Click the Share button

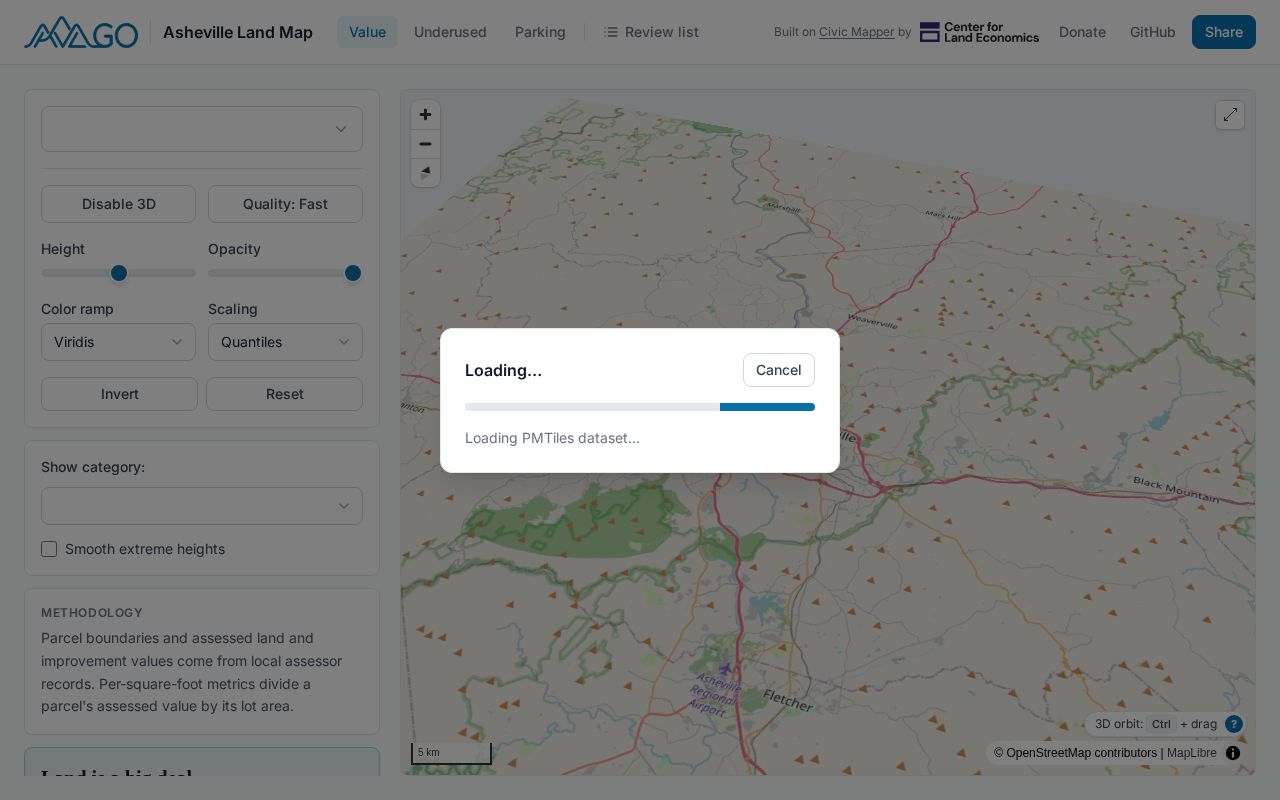coord(1224,32)
